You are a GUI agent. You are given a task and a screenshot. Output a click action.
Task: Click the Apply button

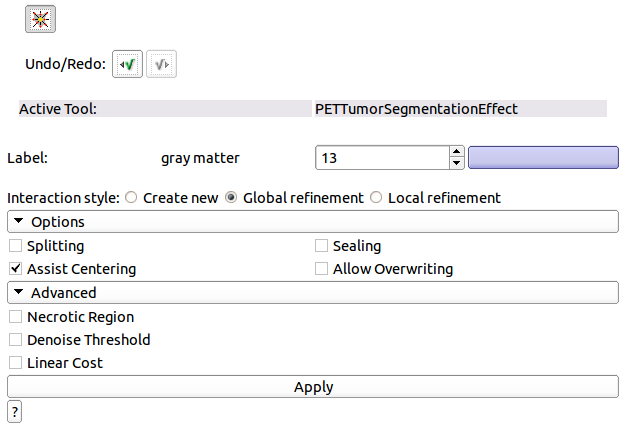(x=313, y=387)
